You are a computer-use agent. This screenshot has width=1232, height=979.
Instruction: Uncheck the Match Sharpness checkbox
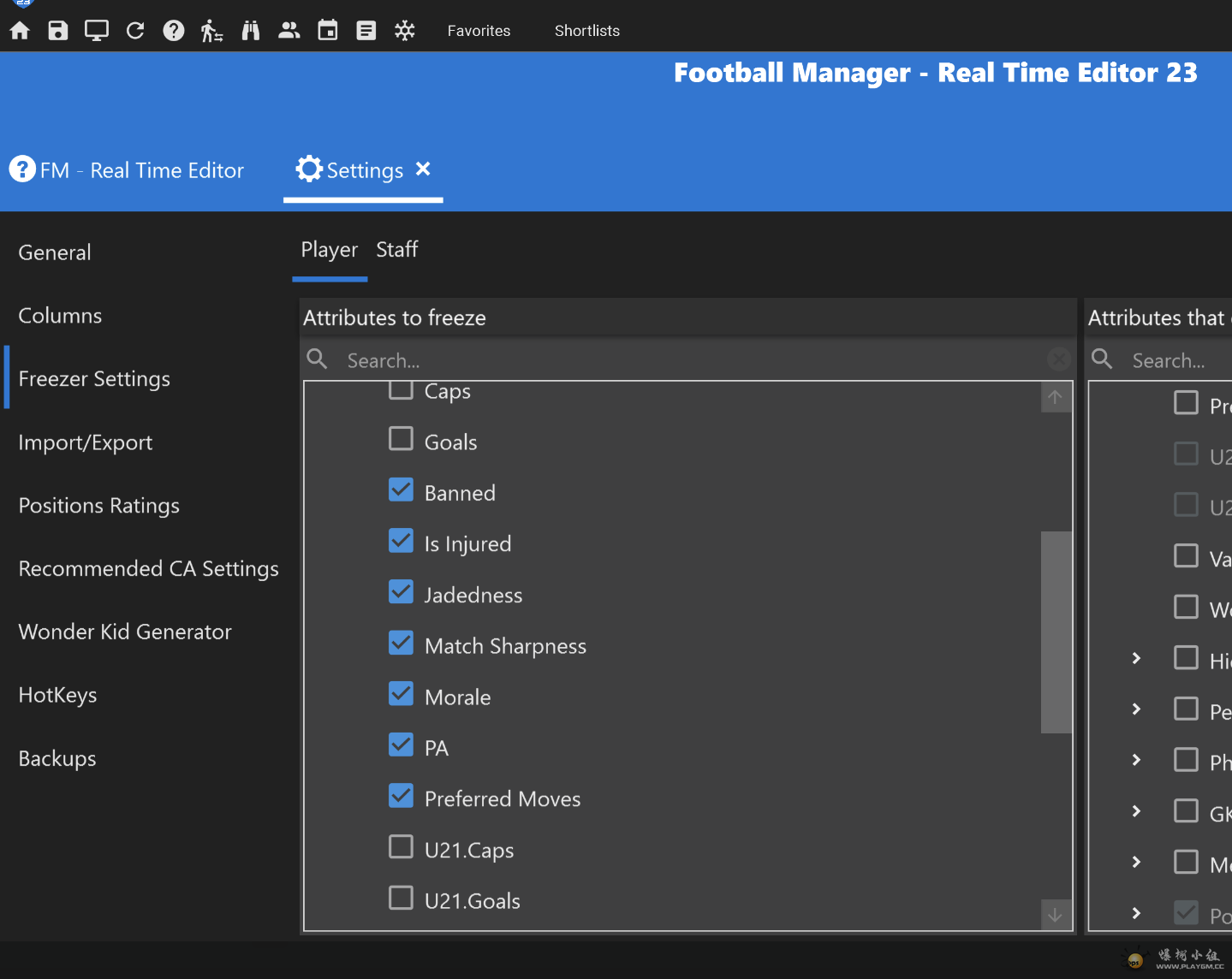tap(401, 643)
